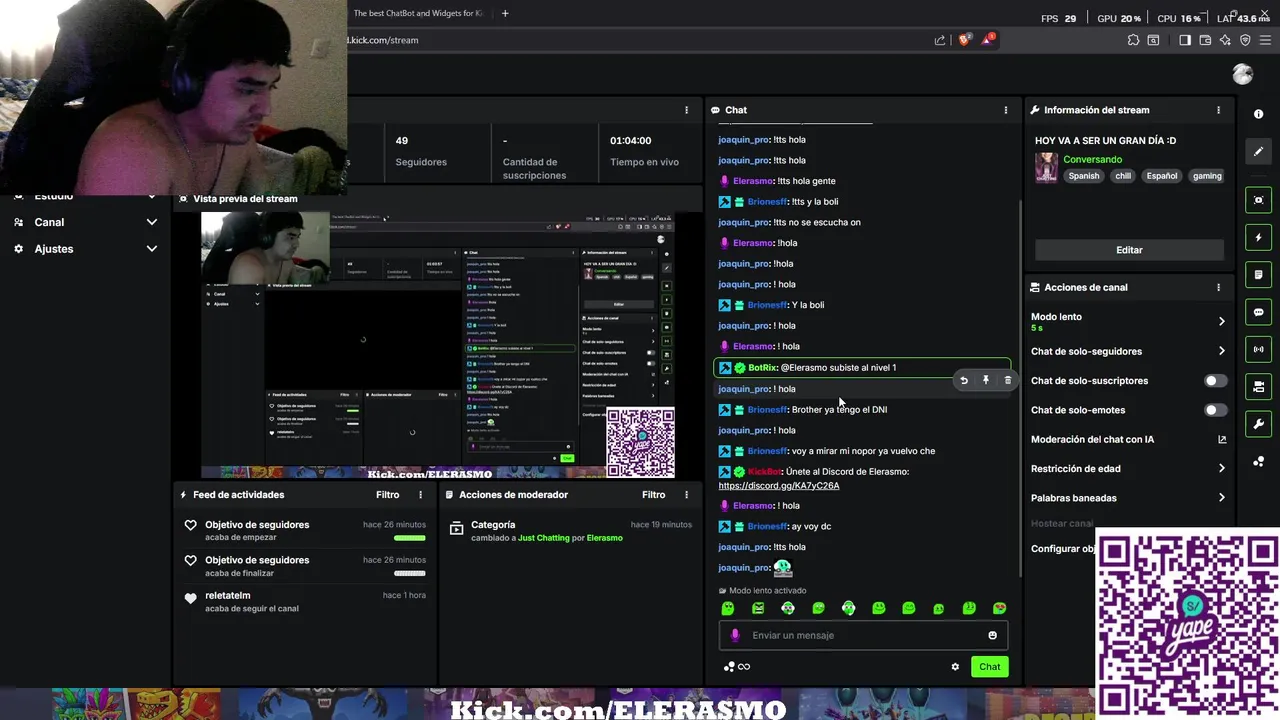This screenshot has height=720, width=1280.
Task: Delete the BotRix message with trash icon
Action: pyautogui.click(x=1007, y=380)
